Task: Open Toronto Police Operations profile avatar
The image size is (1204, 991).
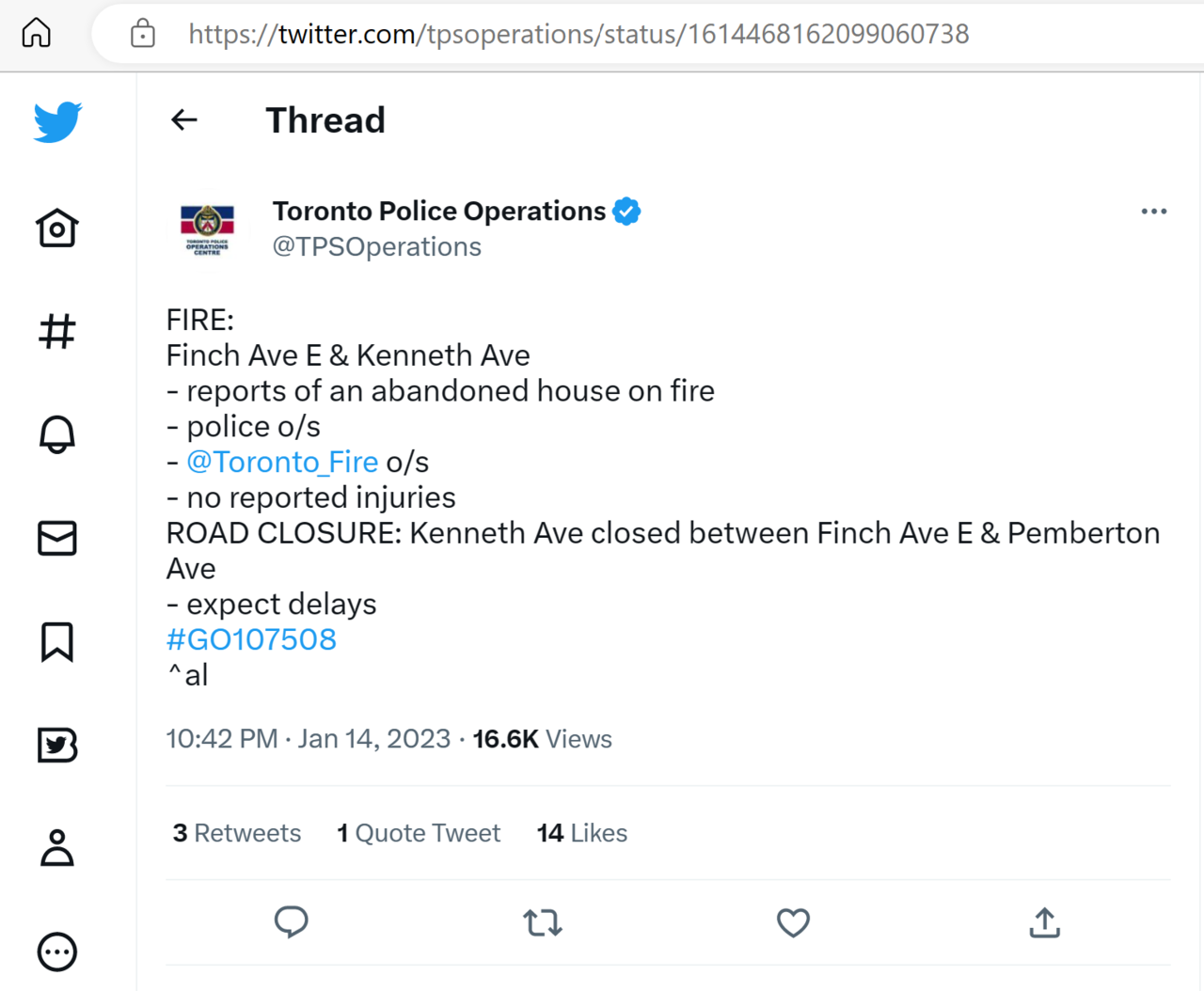Action: (x=208, y=228)
